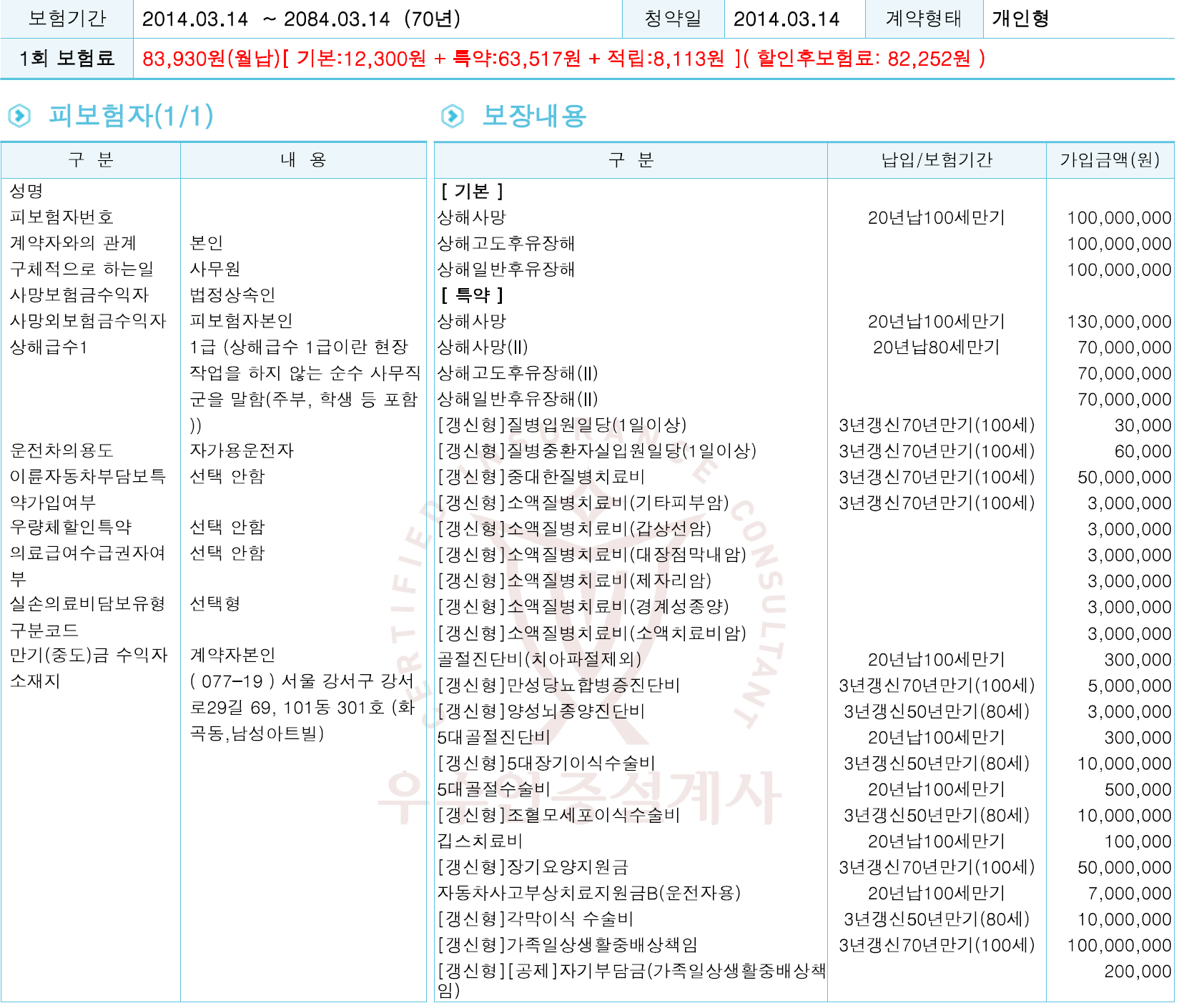
Task: Click the 운전차의용도 value 자가용운전자
Action: click(242, 450)
